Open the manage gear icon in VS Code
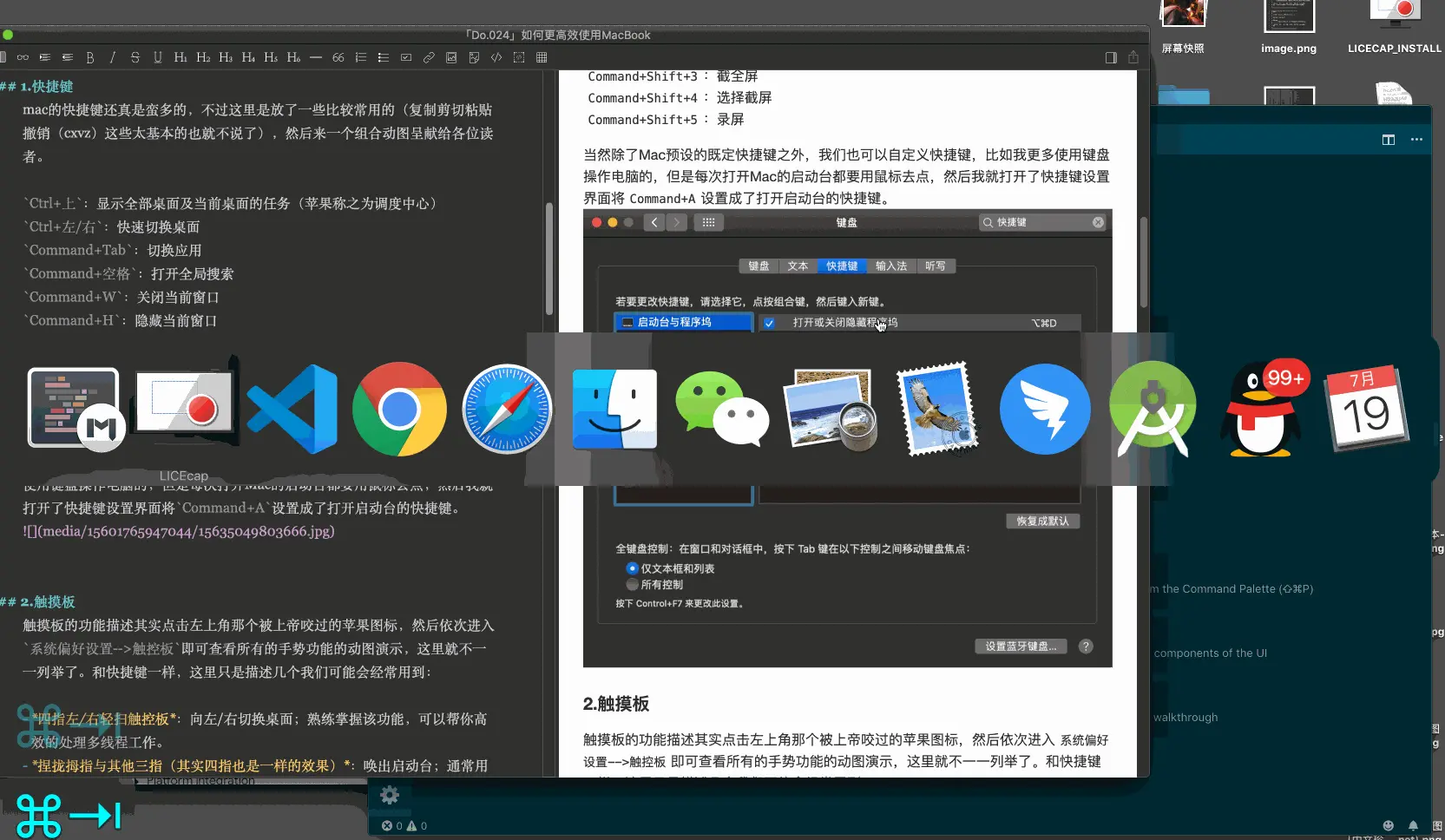 coord(390,795)
